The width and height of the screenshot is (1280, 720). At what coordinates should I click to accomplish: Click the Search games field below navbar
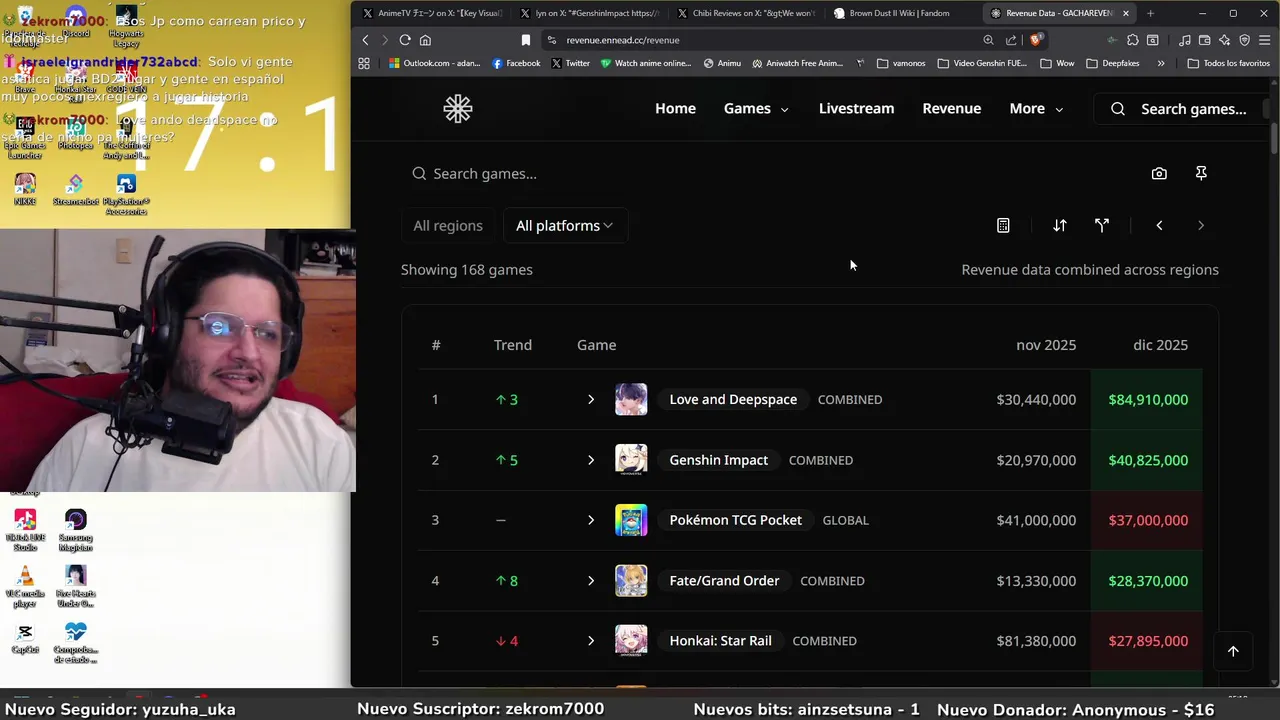(770, 174)
